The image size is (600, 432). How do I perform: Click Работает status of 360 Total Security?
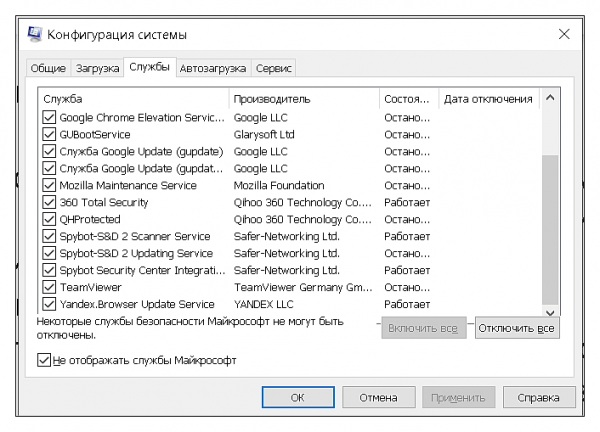pos(407,202)
